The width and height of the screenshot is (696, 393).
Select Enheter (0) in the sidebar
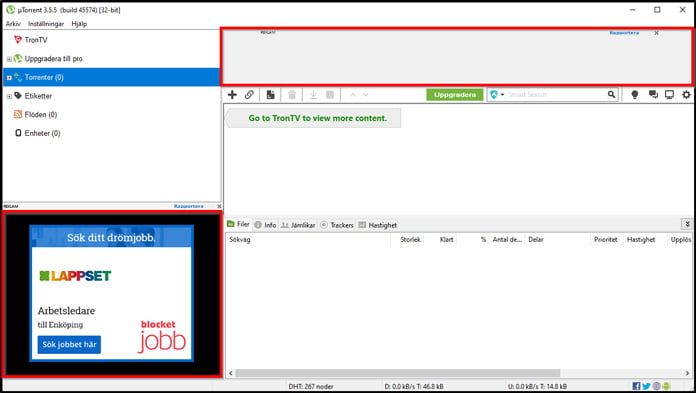(x=42, y=133)
